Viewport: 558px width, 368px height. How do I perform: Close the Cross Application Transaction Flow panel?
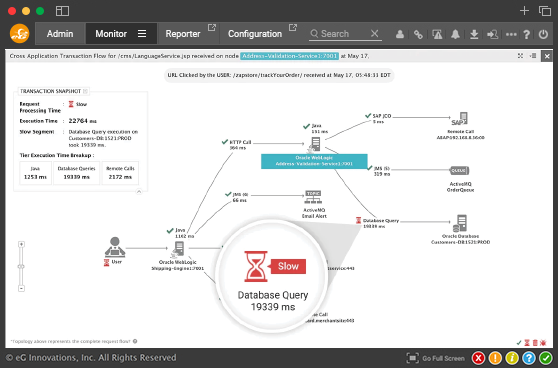(547, 56)
